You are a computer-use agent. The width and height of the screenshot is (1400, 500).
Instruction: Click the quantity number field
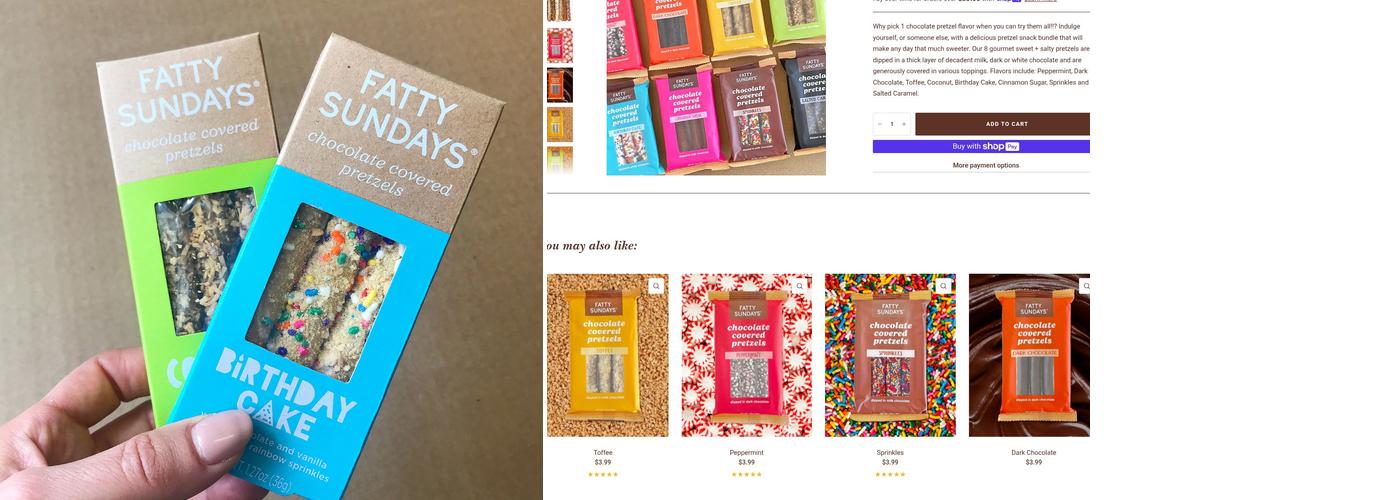[x=891, y=124]
